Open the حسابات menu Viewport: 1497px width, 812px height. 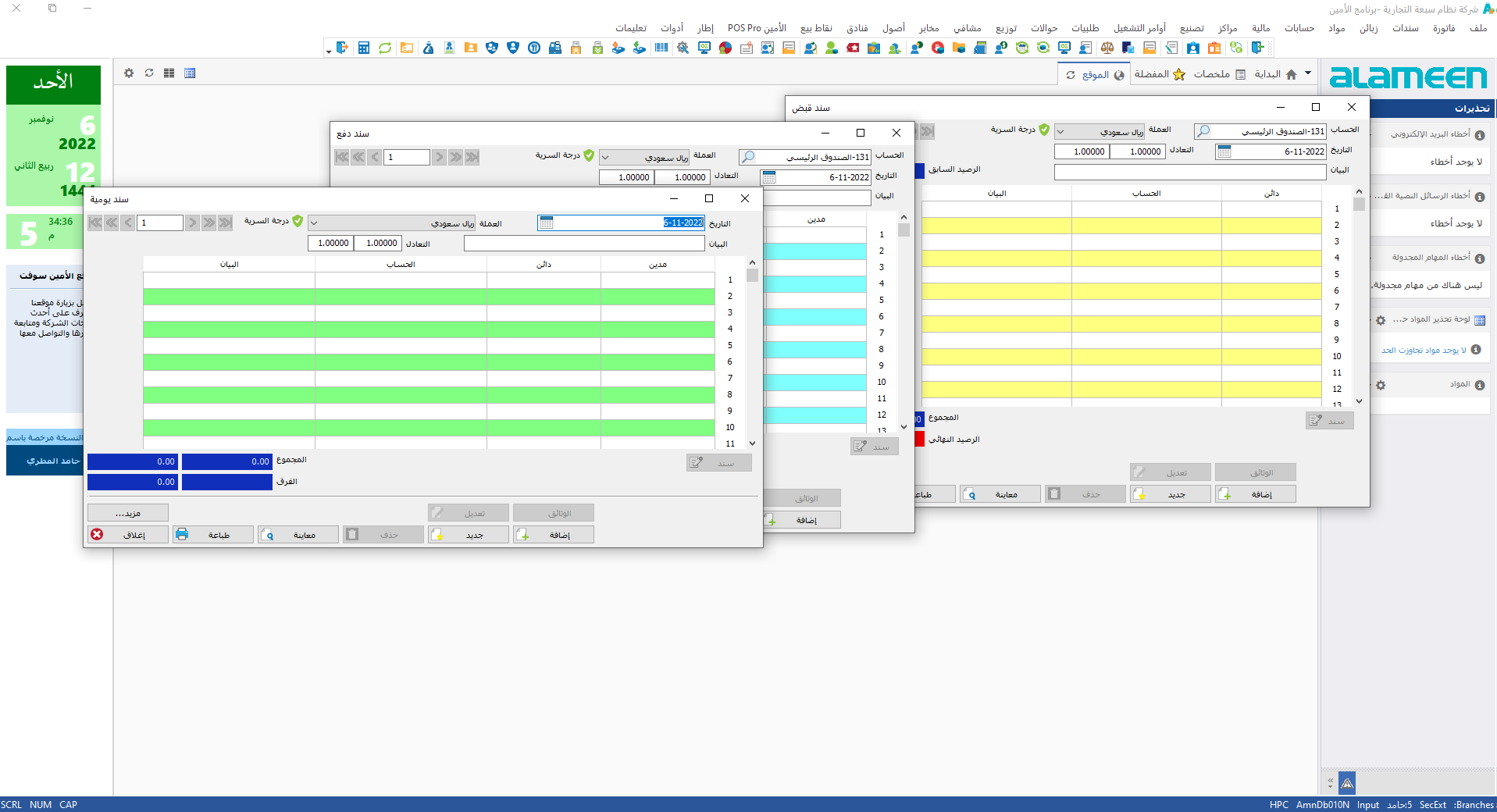click(x=1299, y=28)
